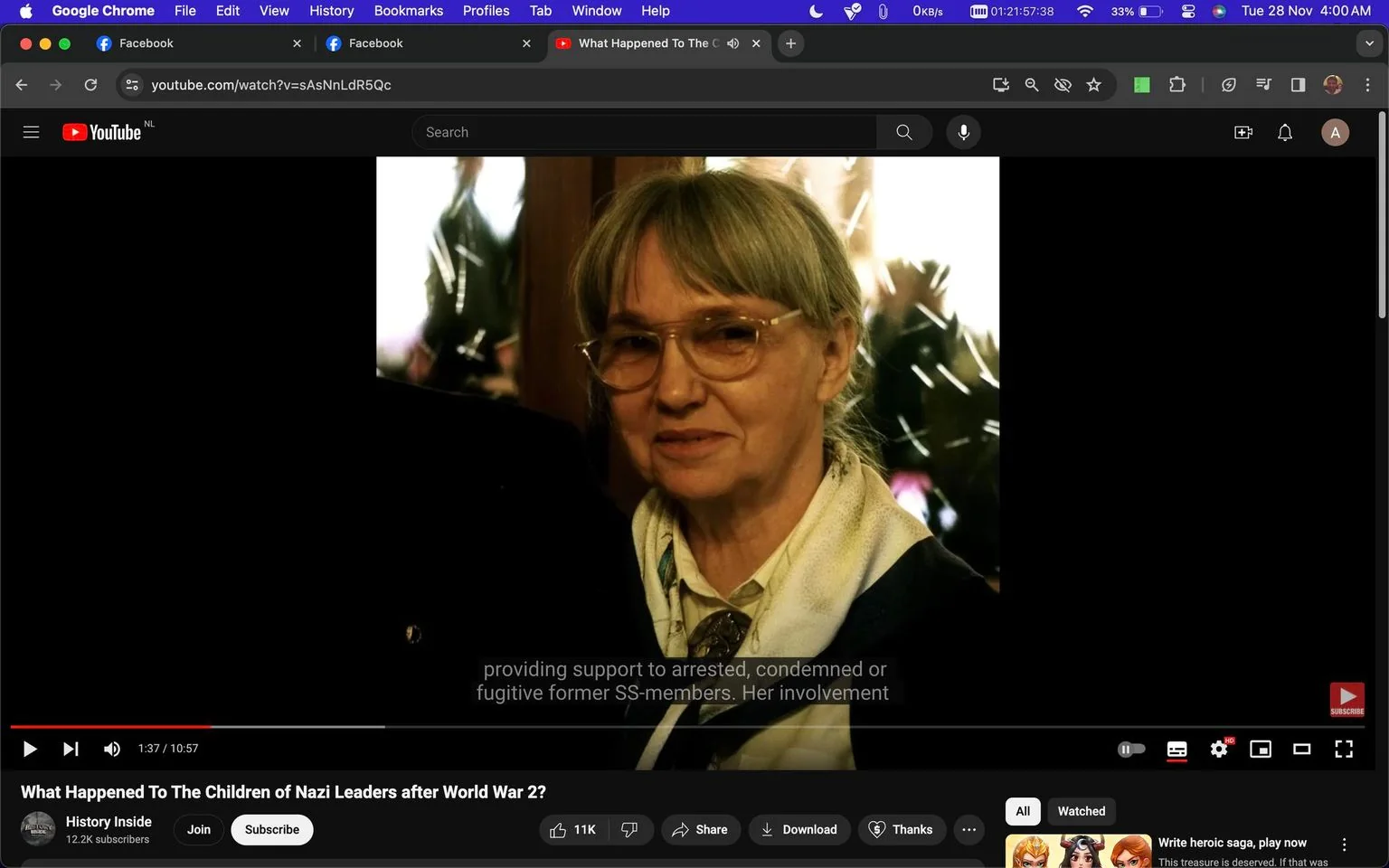Screen dimensions: 1389x868
Task: Click the subscribe watermark on video
Action: point(1346,699)
